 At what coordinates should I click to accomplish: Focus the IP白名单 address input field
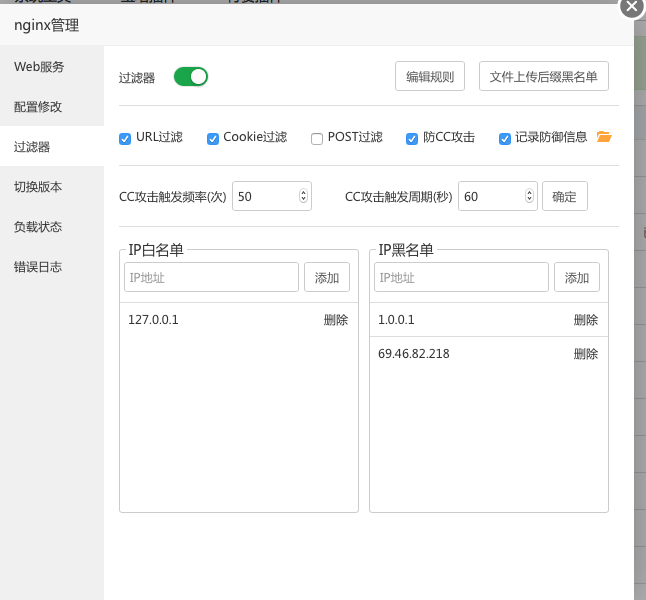[211, 277]
